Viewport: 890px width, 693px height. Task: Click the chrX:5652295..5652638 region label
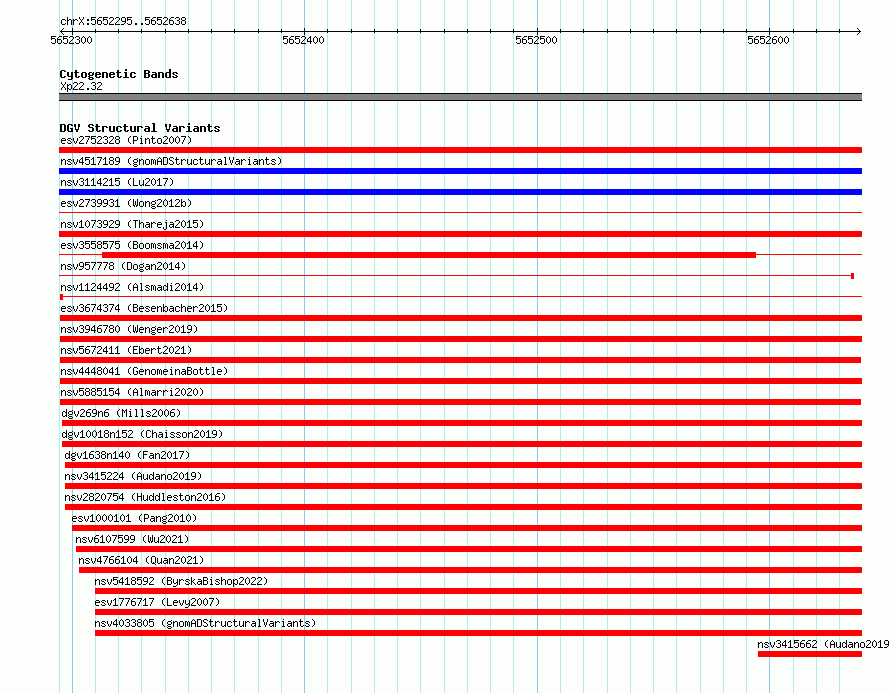tap(123, 21)
